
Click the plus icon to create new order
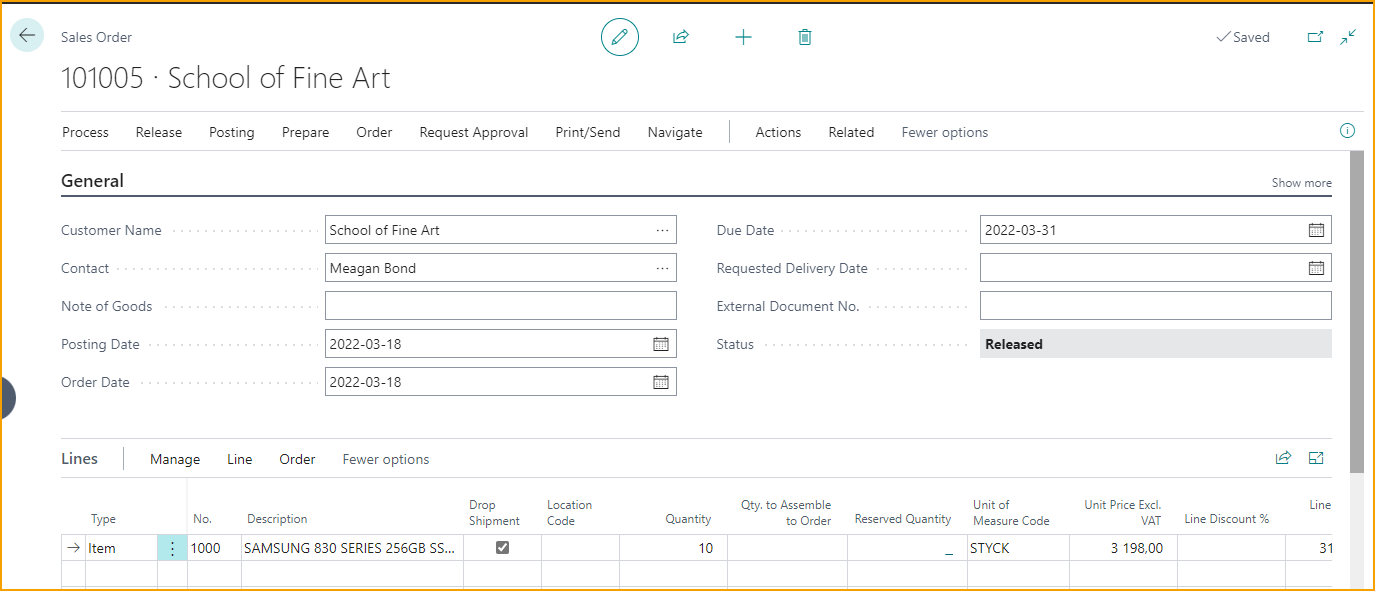(743, 37)
